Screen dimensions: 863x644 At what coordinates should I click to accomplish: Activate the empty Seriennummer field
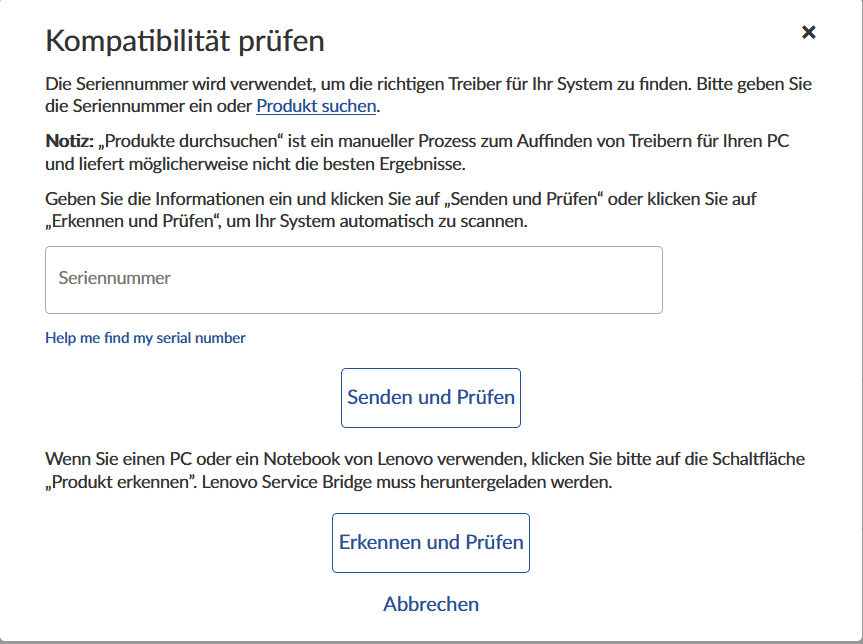tap(354, 280)
